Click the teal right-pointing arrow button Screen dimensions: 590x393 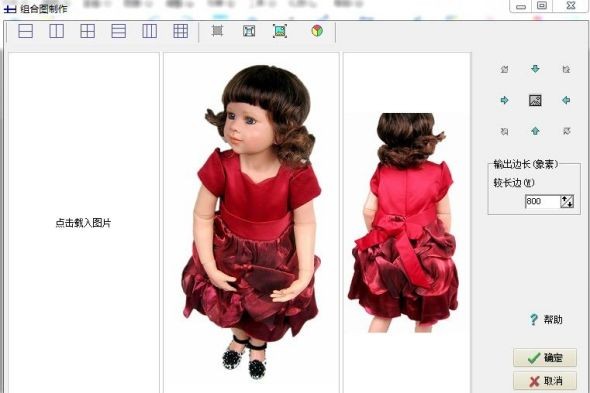point(504,100)
